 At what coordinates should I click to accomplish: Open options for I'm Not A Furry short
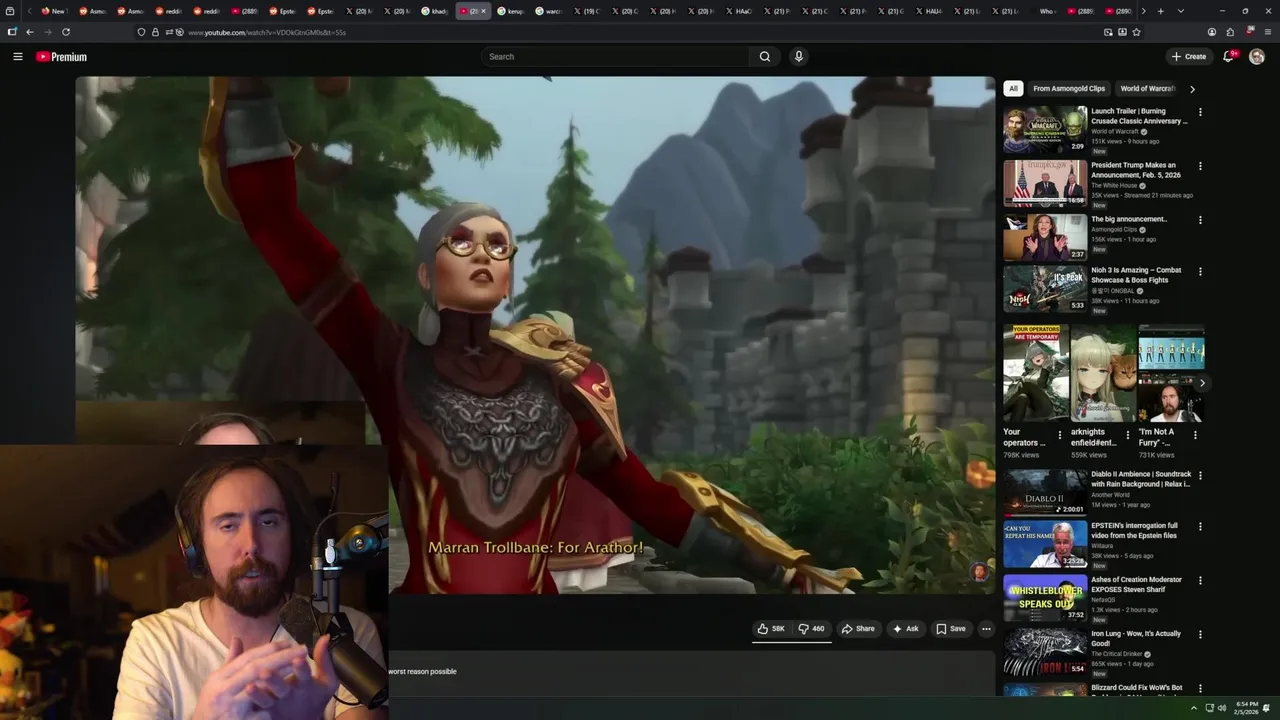click(1195, 435)
